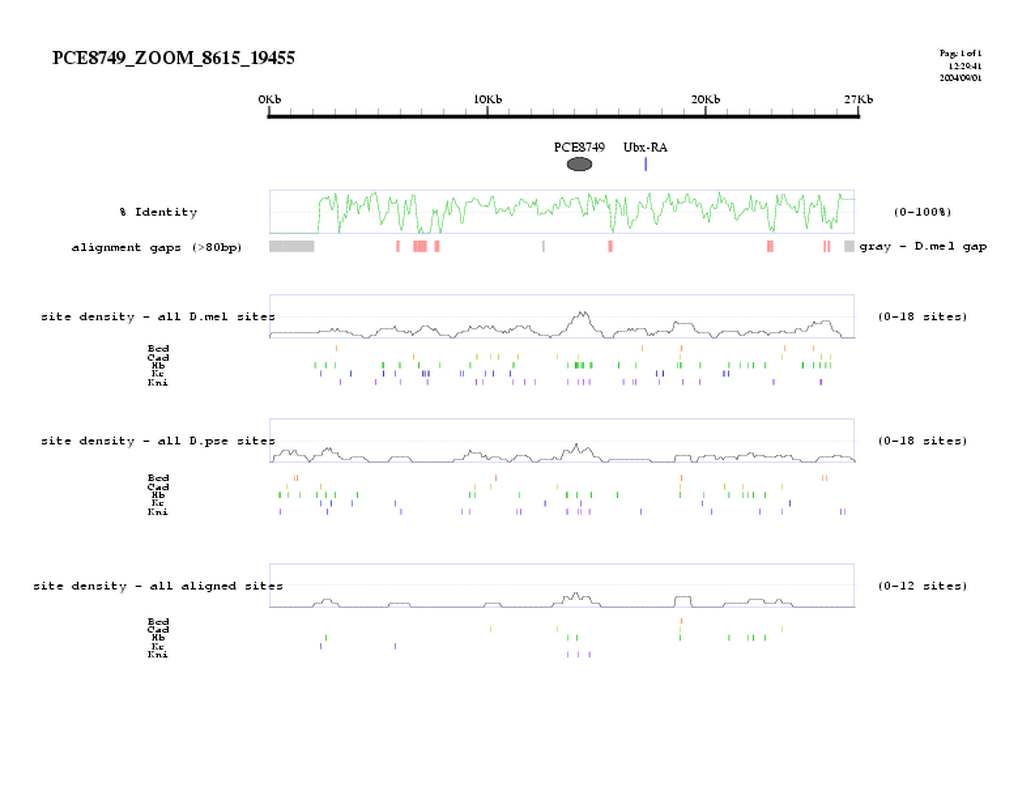Click the 2004/09/01 date stamp
The height and width of the screenshot is (800, 1035).
[960, 78]
